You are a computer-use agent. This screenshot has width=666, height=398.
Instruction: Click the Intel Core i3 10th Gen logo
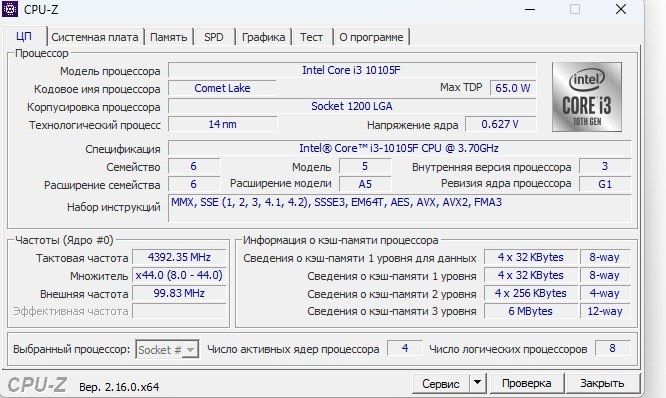coord(587,97)
